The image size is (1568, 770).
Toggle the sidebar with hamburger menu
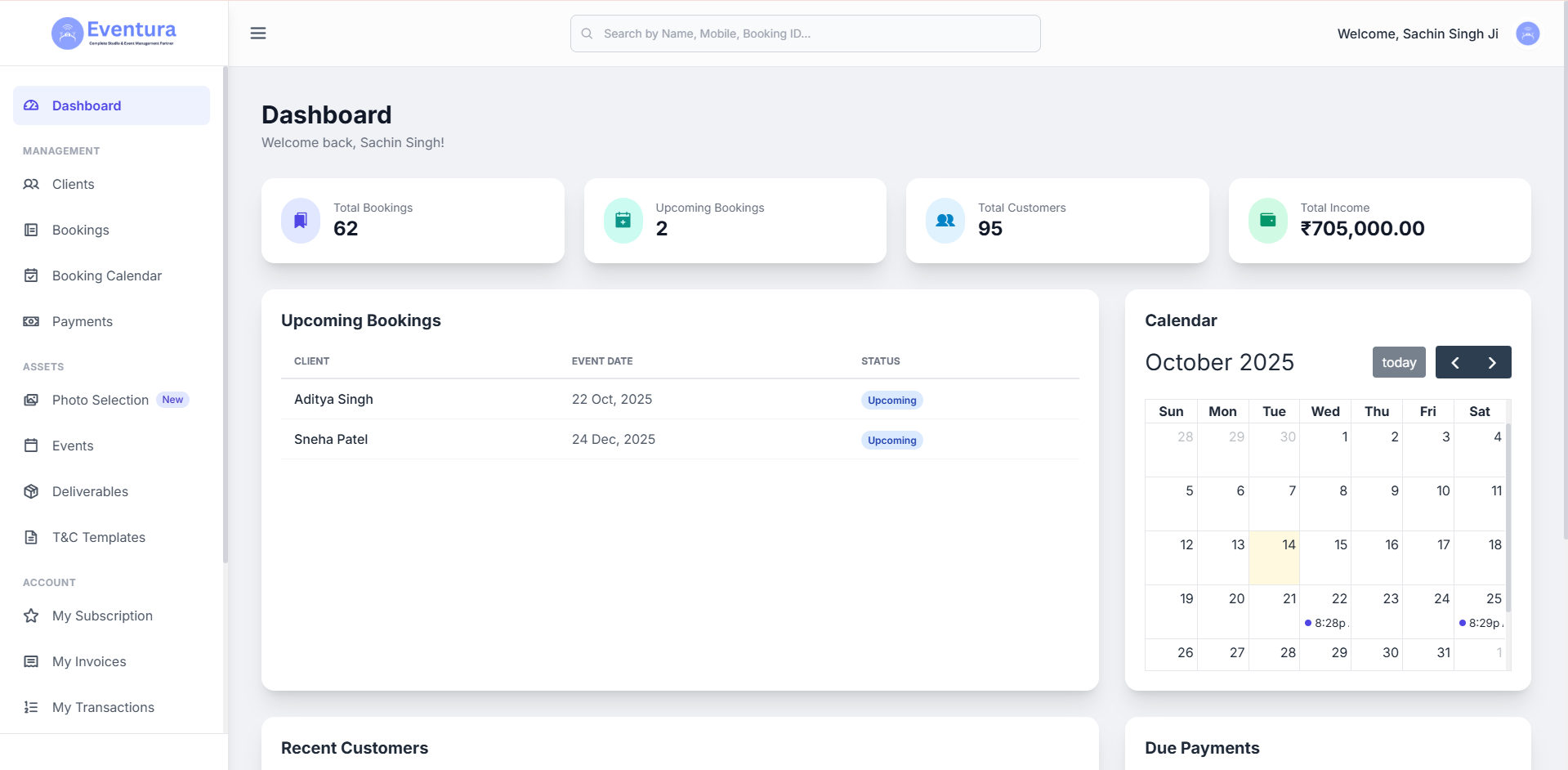(x=258, y=33)
